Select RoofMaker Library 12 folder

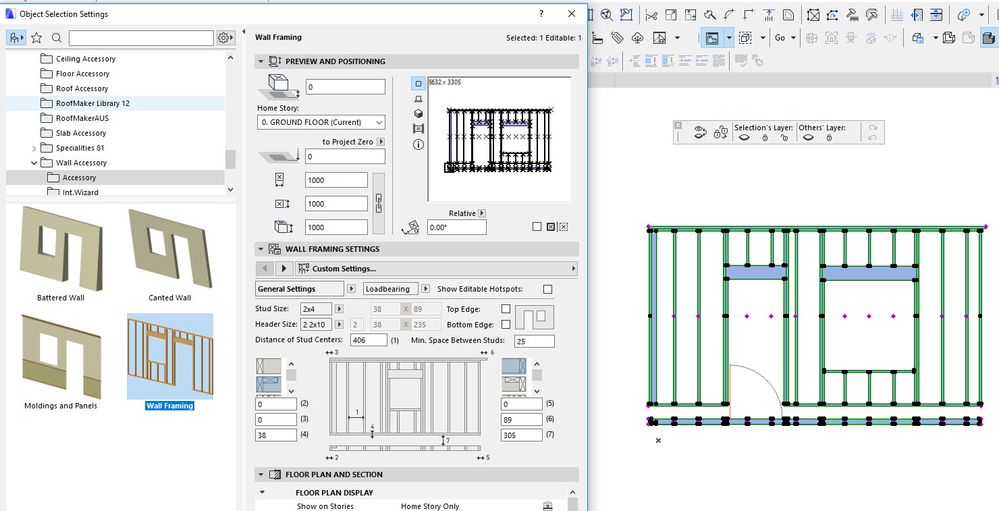92,103
